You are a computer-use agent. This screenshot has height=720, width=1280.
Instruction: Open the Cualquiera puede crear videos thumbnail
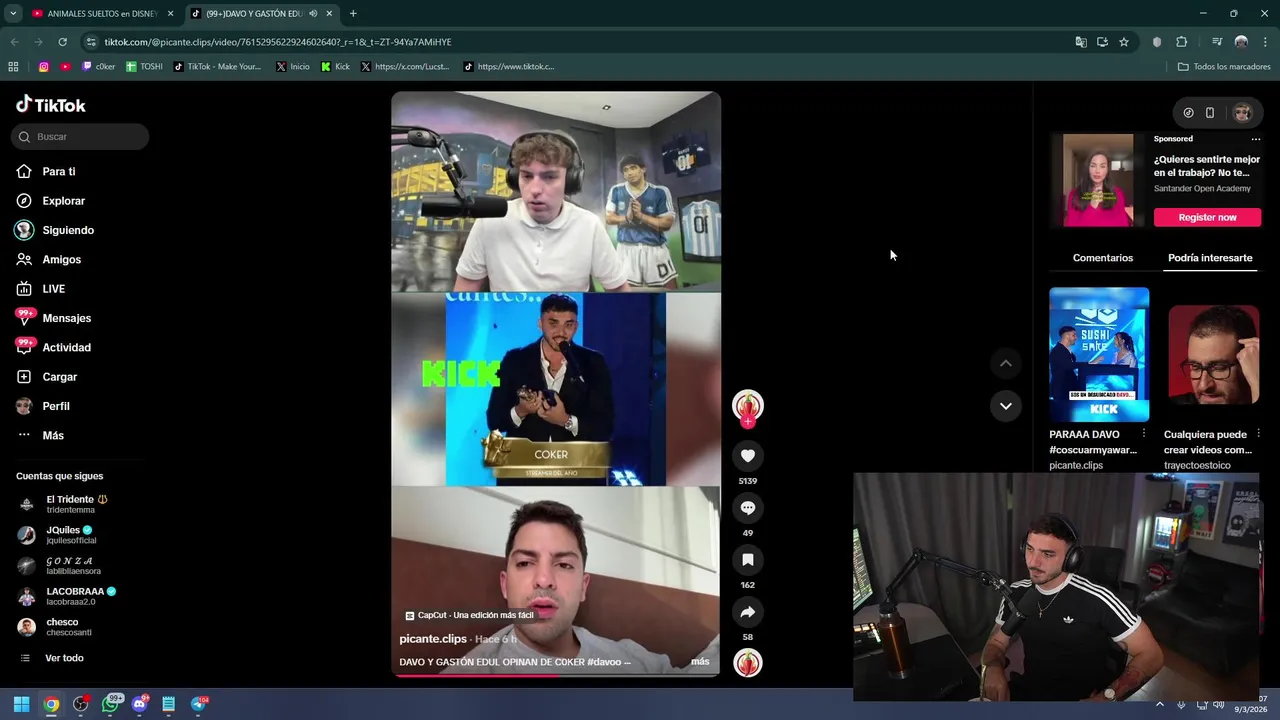pos(1213,354)
